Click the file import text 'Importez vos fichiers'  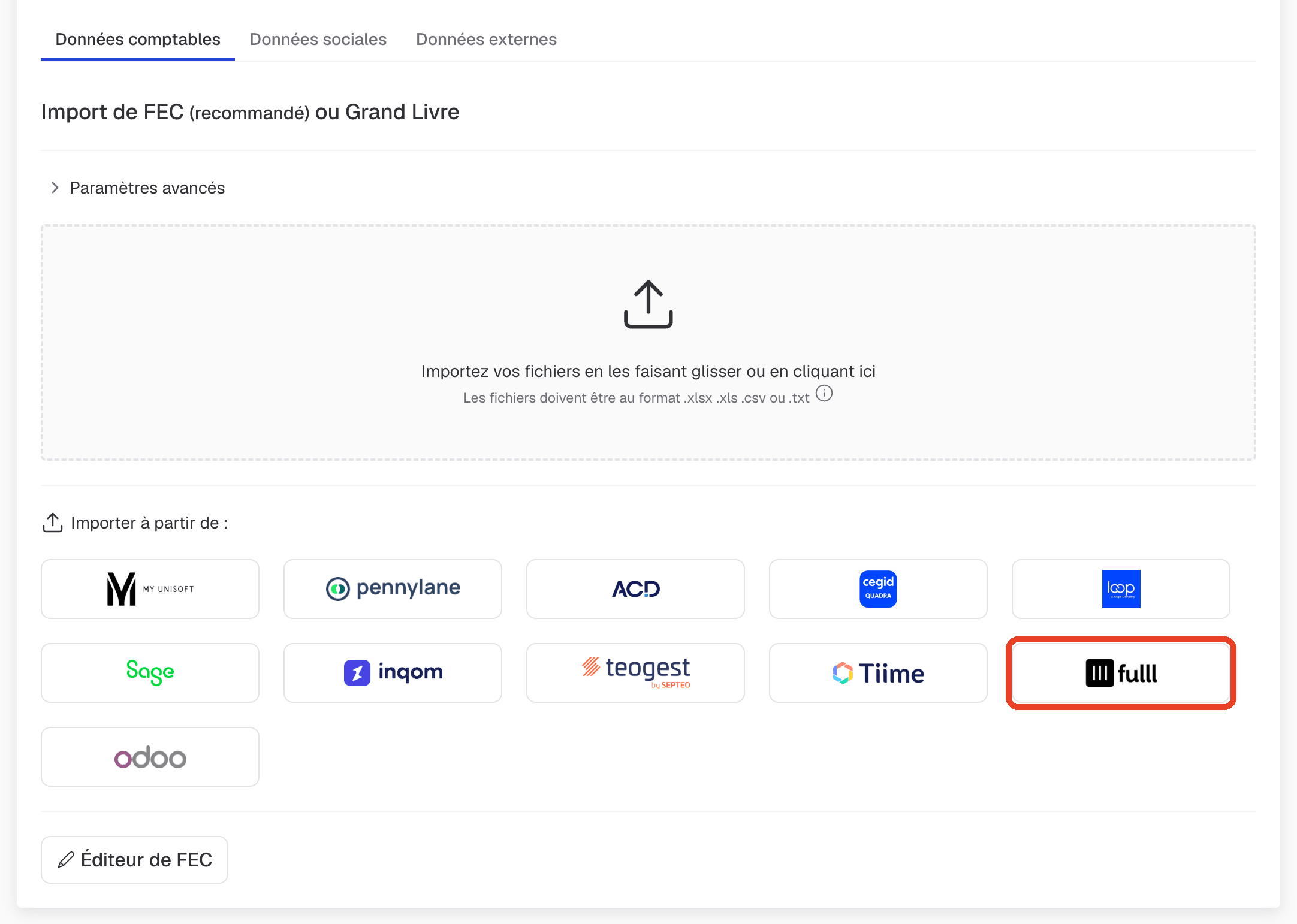coord(648,372)
